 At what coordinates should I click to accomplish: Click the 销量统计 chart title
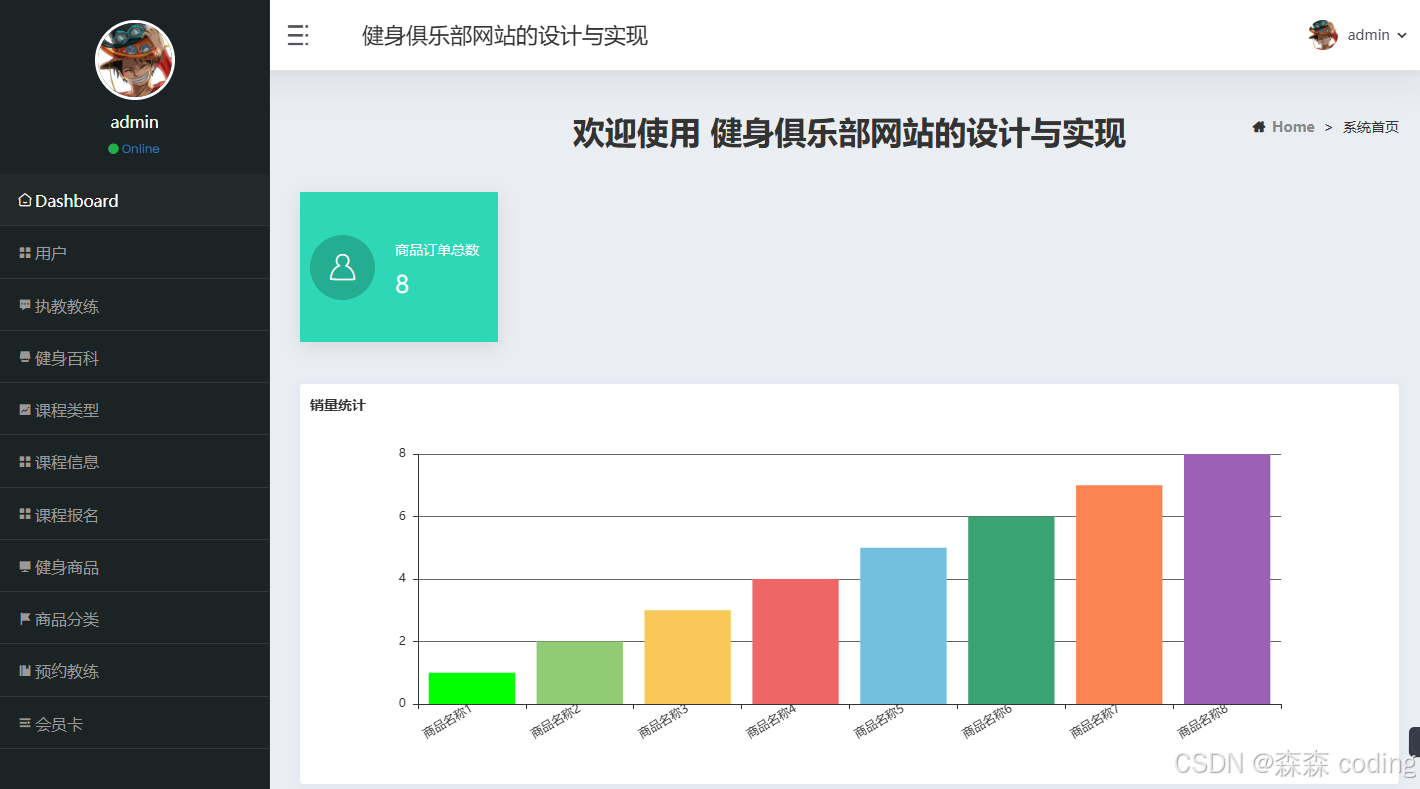click(x=337, y=405)
